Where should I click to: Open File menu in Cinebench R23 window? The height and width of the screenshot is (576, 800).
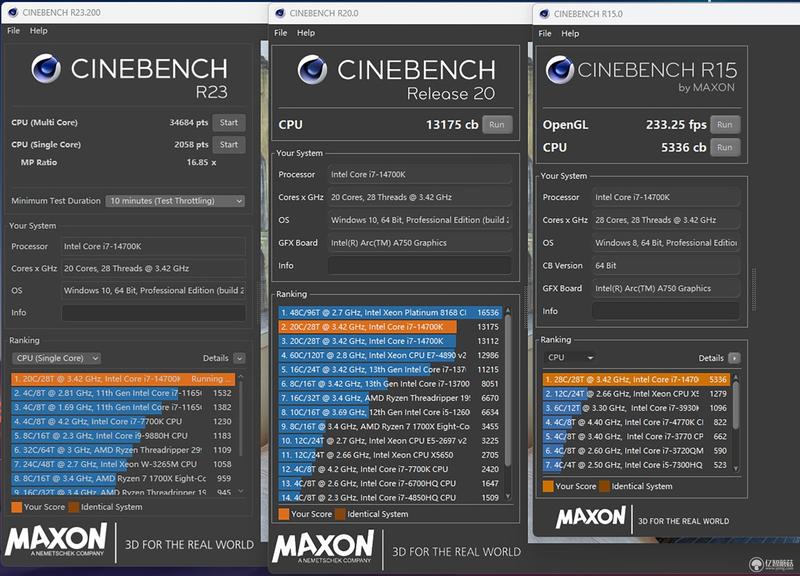click(x=13, y=31)
